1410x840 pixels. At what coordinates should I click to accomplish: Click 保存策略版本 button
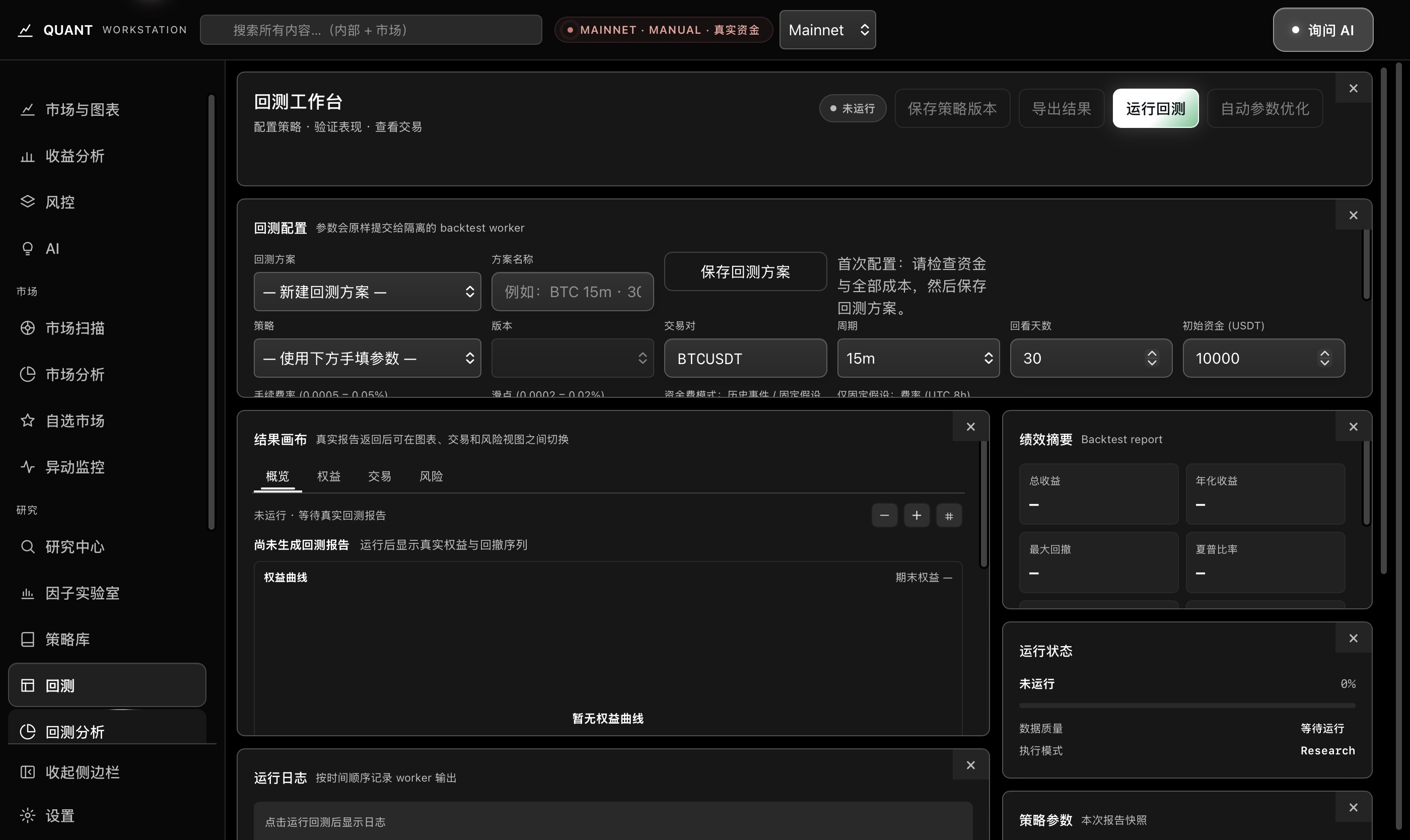click(952, 108)
